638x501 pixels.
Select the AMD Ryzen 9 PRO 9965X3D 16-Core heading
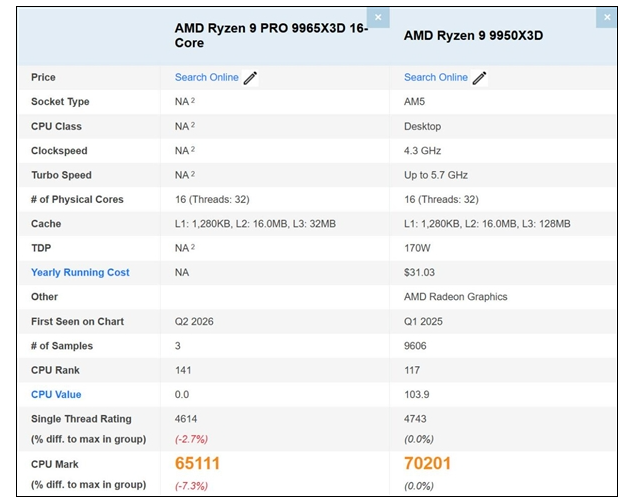pos(271,35)
